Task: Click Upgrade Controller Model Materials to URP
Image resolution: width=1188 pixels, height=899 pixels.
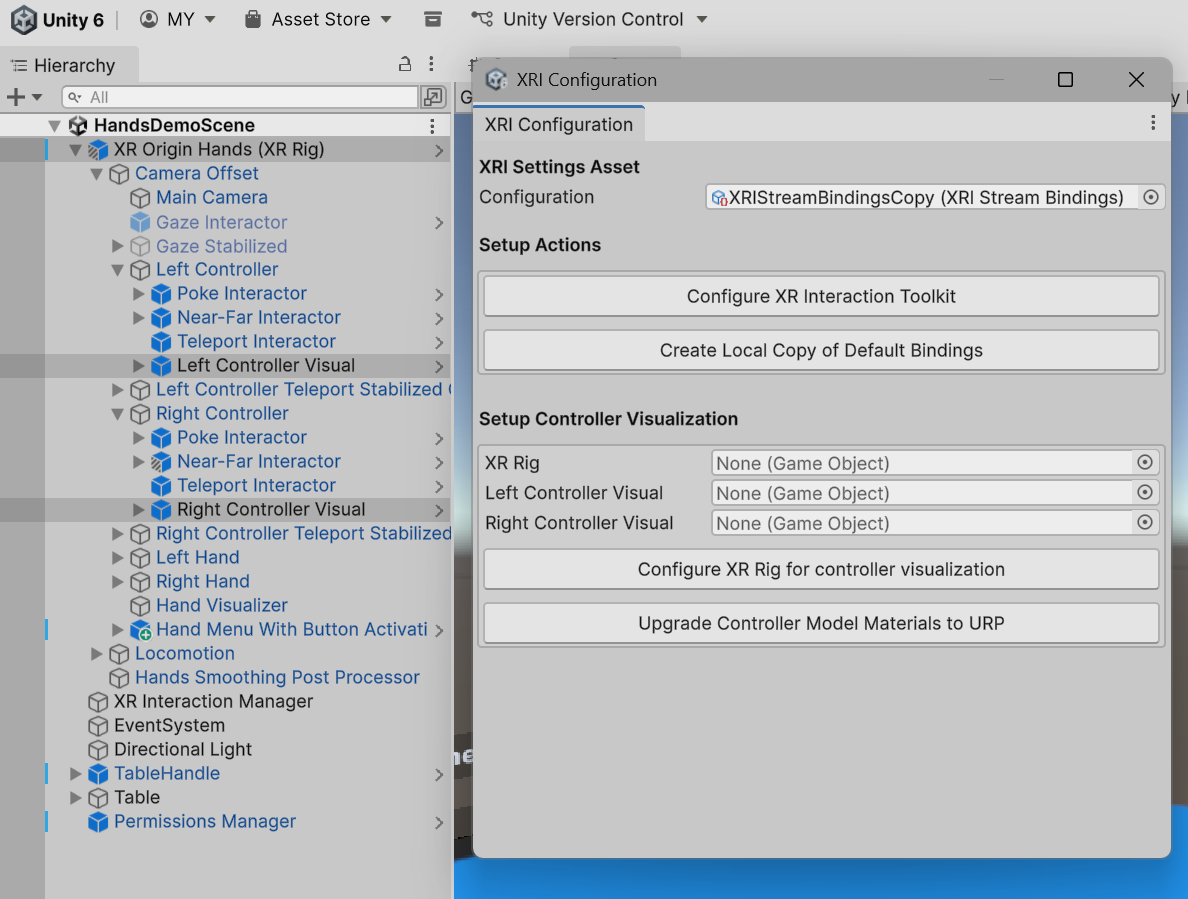Action: point(821,623)
